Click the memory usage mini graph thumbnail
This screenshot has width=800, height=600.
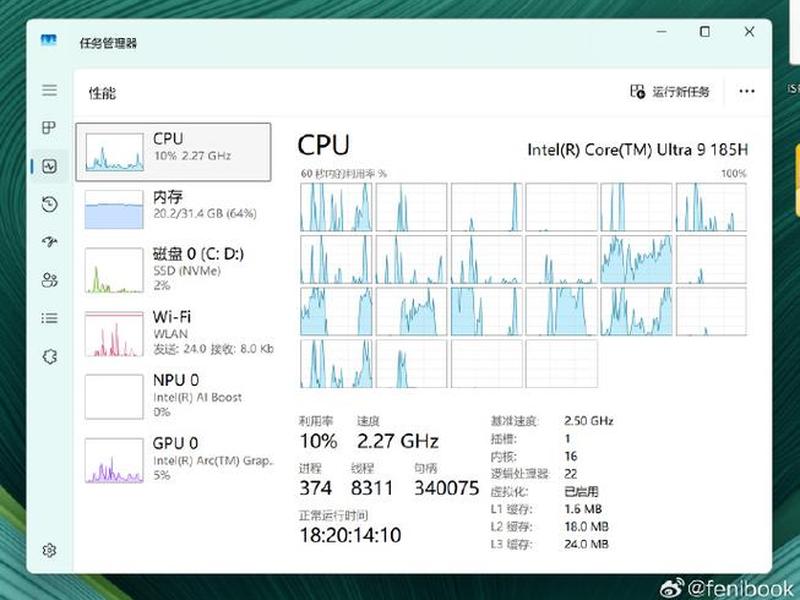tap(114, 209)
